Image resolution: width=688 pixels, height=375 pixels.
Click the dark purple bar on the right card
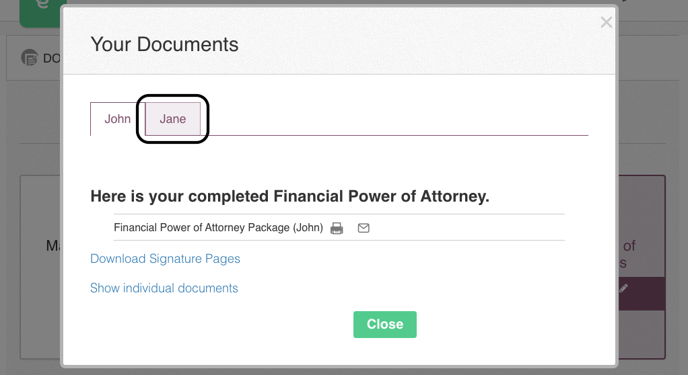pyautogui.click(x=642, y=293)
